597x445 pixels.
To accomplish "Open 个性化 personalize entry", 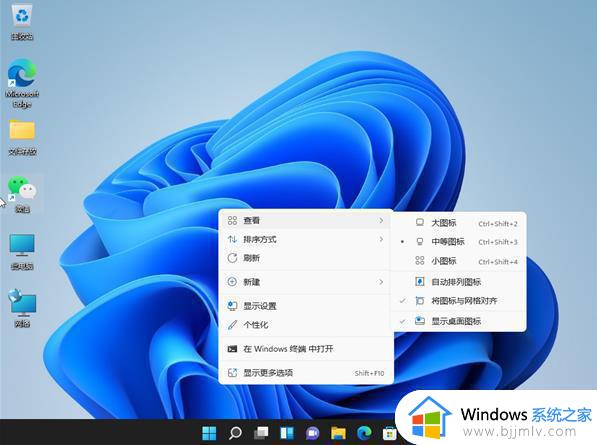I will click(306, 325).
